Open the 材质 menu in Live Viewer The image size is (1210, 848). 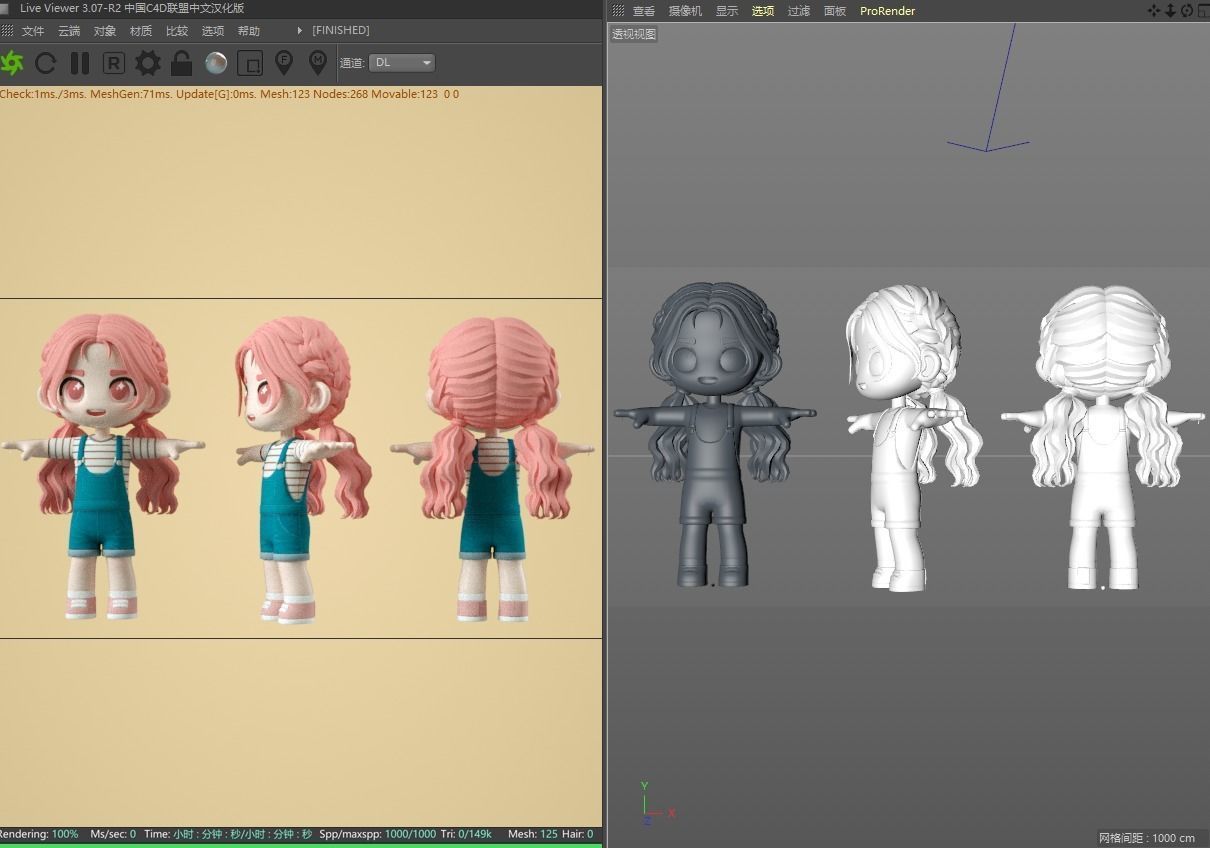coord(141,31)
